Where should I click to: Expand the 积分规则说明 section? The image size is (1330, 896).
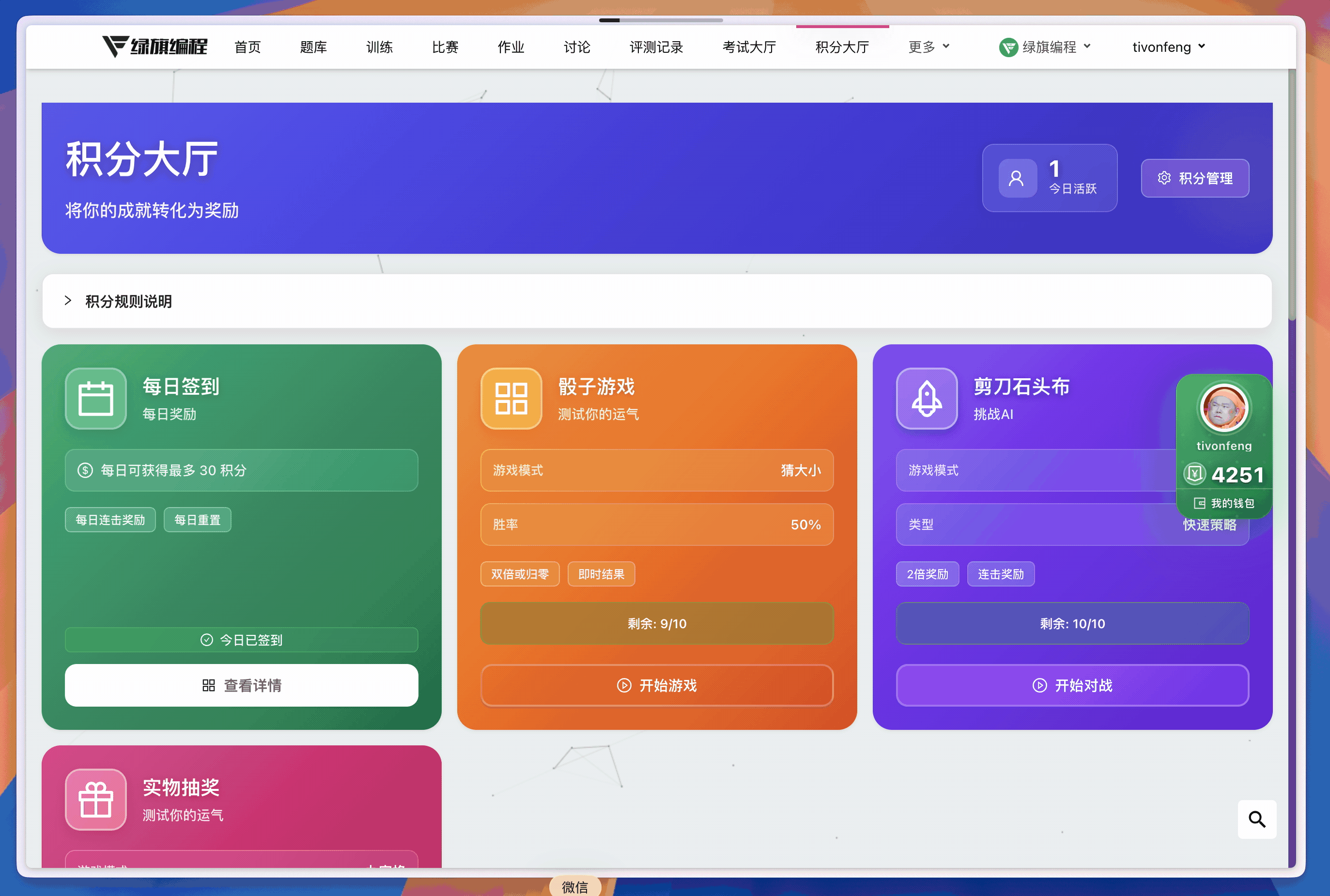click(128, 301)
